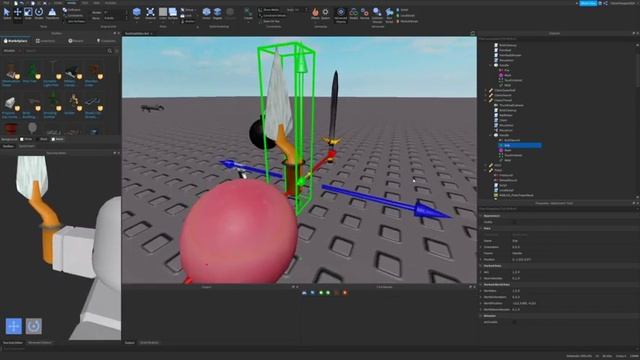
Task: Select the highlighted Explorer item
Action: pyautogui.click(x=520, y=145)
